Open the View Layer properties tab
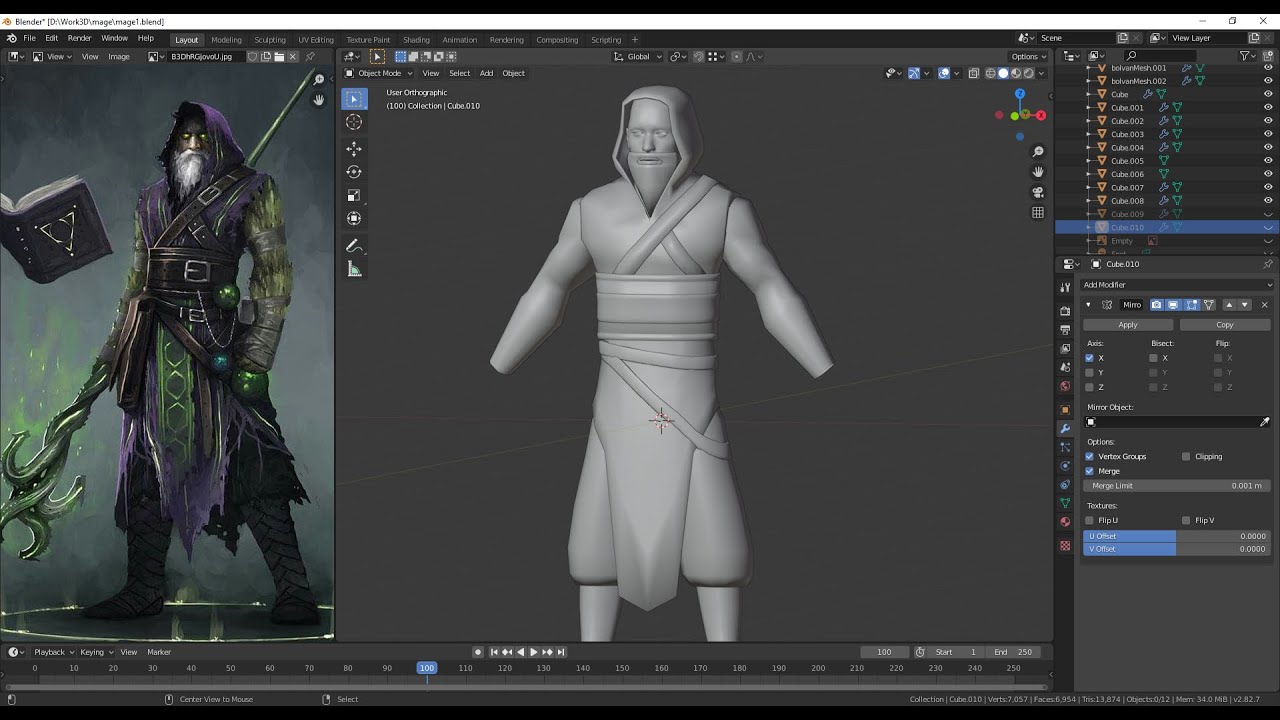Image resolution: width=1280 pixels, height=720 pixels. [x=1065, y=349]
